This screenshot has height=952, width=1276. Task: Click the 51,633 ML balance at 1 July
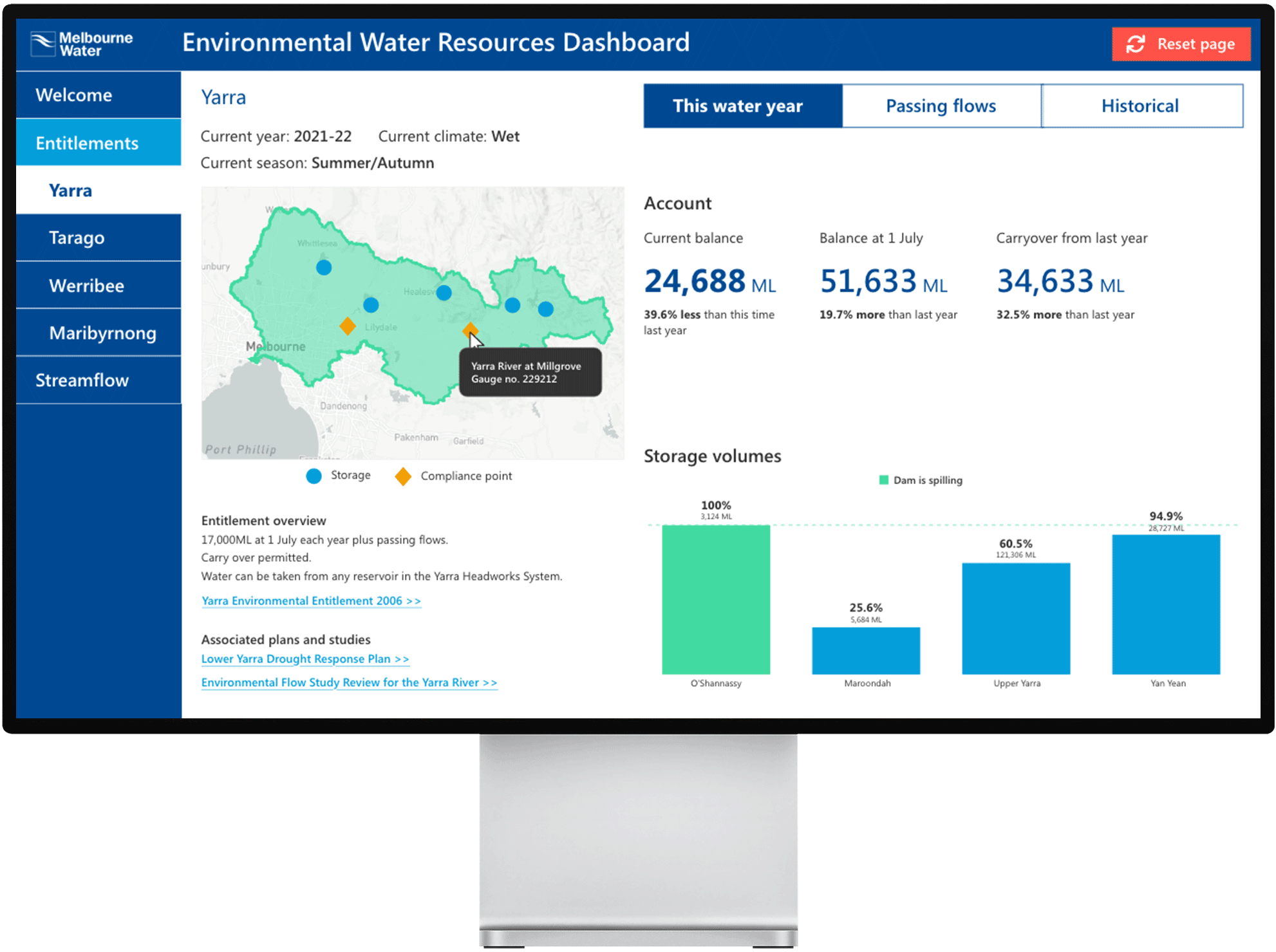[x=883, y=281]
